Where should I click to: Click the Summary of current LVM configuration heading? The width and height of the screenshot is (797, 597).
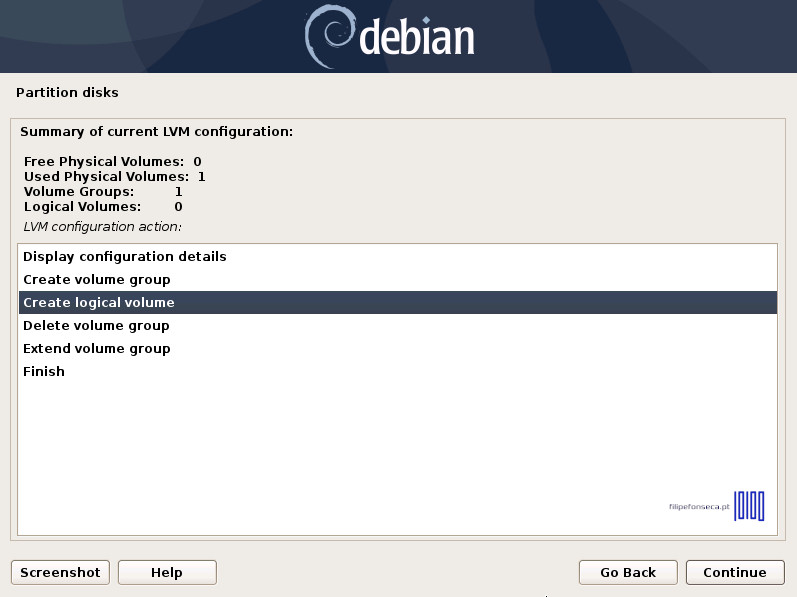(156, 132)
